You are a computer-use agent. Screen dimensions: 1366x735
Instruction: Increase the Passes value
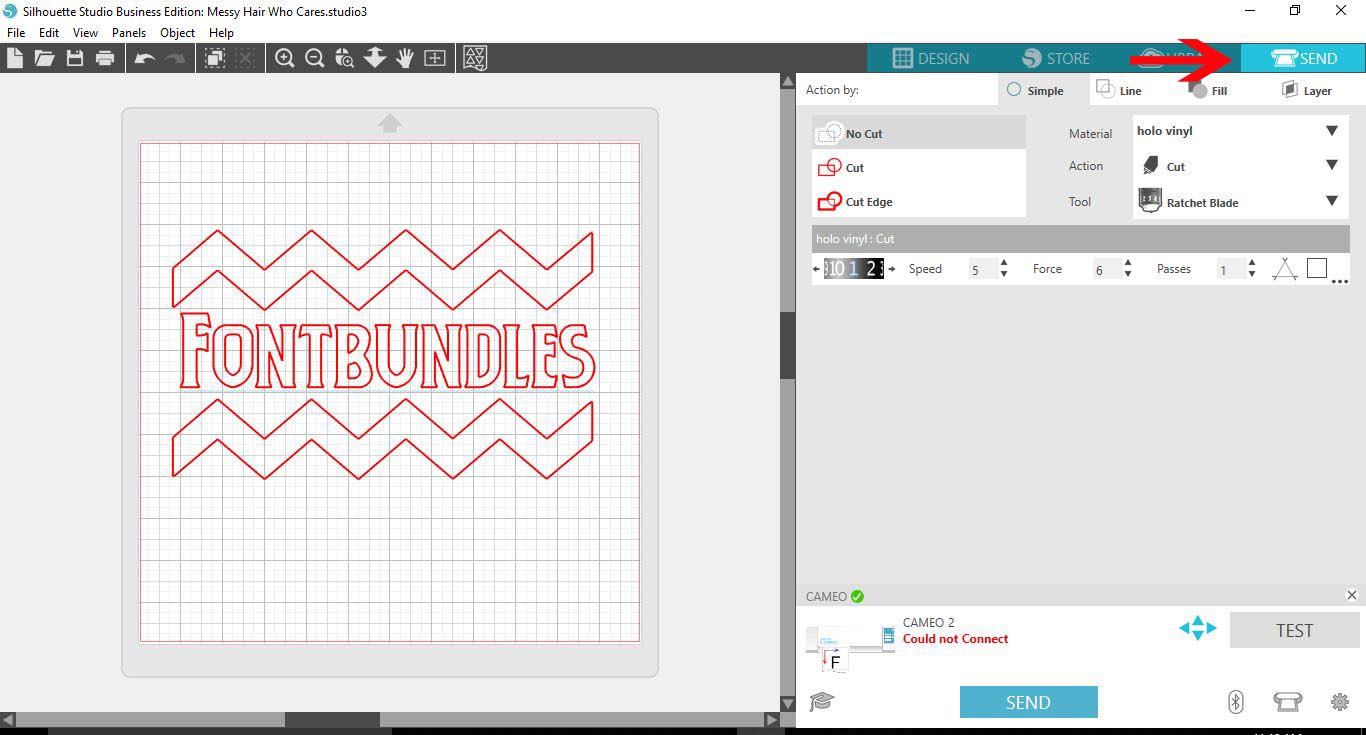point(1252,263)
